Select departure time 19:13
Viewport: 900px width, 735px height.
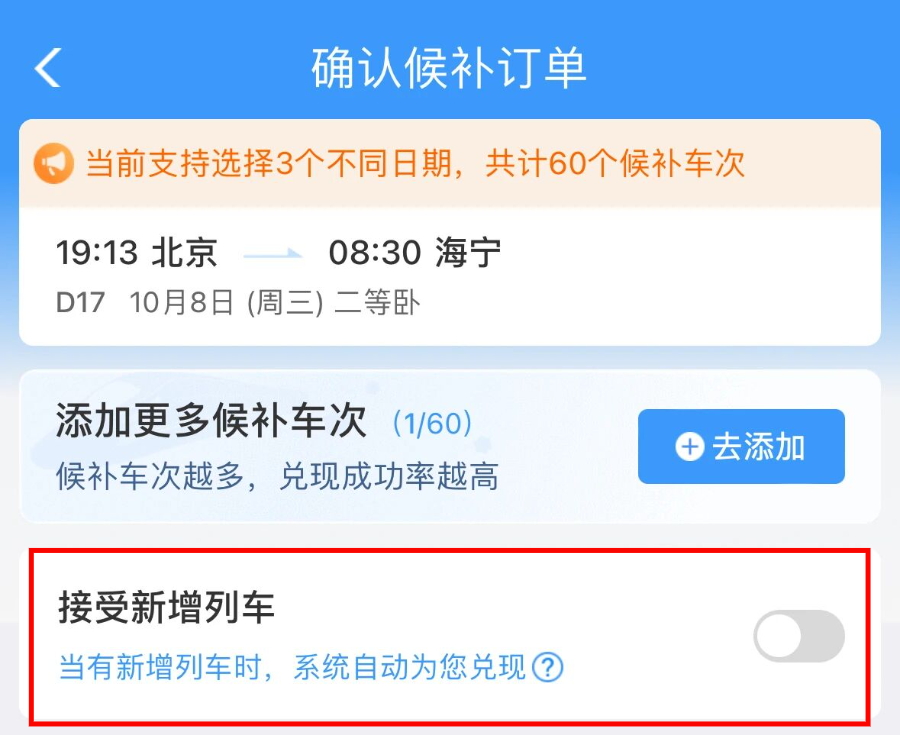(97, 254)
